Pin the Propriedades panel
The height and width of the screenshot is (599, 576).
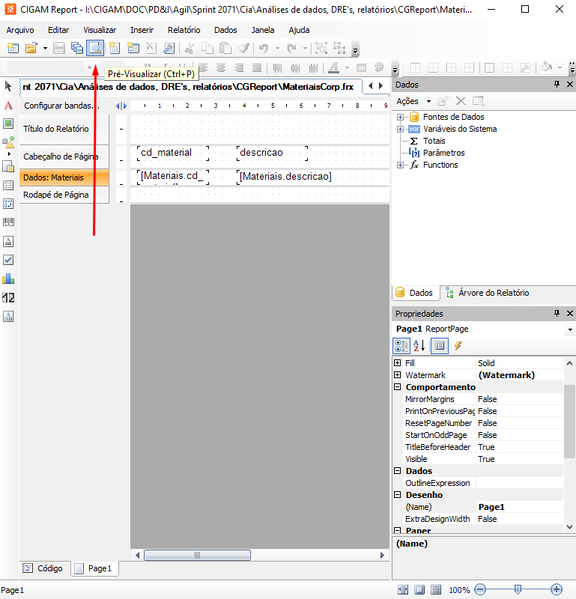[x=557, y=313]
